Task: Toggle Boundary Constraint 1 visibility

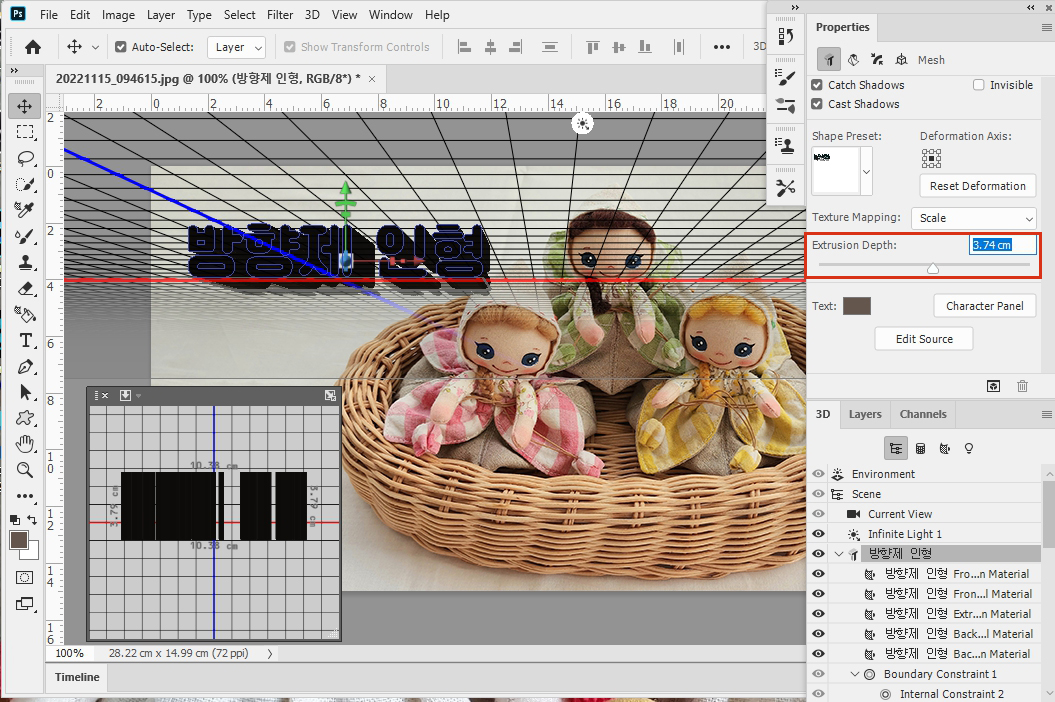Action: [x=818, y=673]
